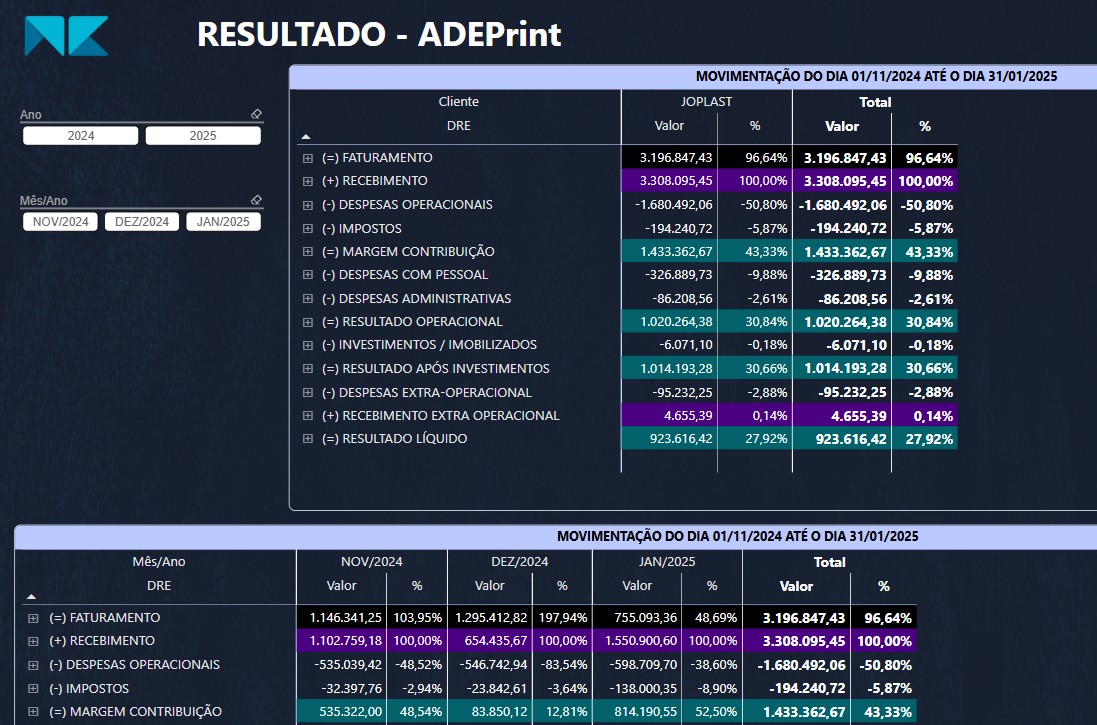1097x725 pixels.
Task: Expand FATURAMENTO row in Mês/Ano table
Action: point(33,618)
